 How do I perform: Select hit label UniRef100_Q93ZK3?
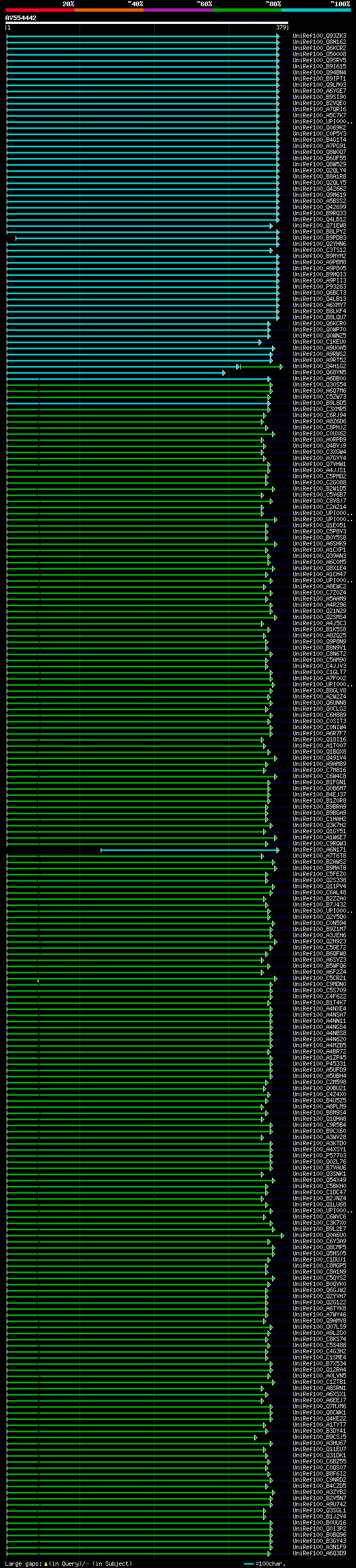pos(319,36)
